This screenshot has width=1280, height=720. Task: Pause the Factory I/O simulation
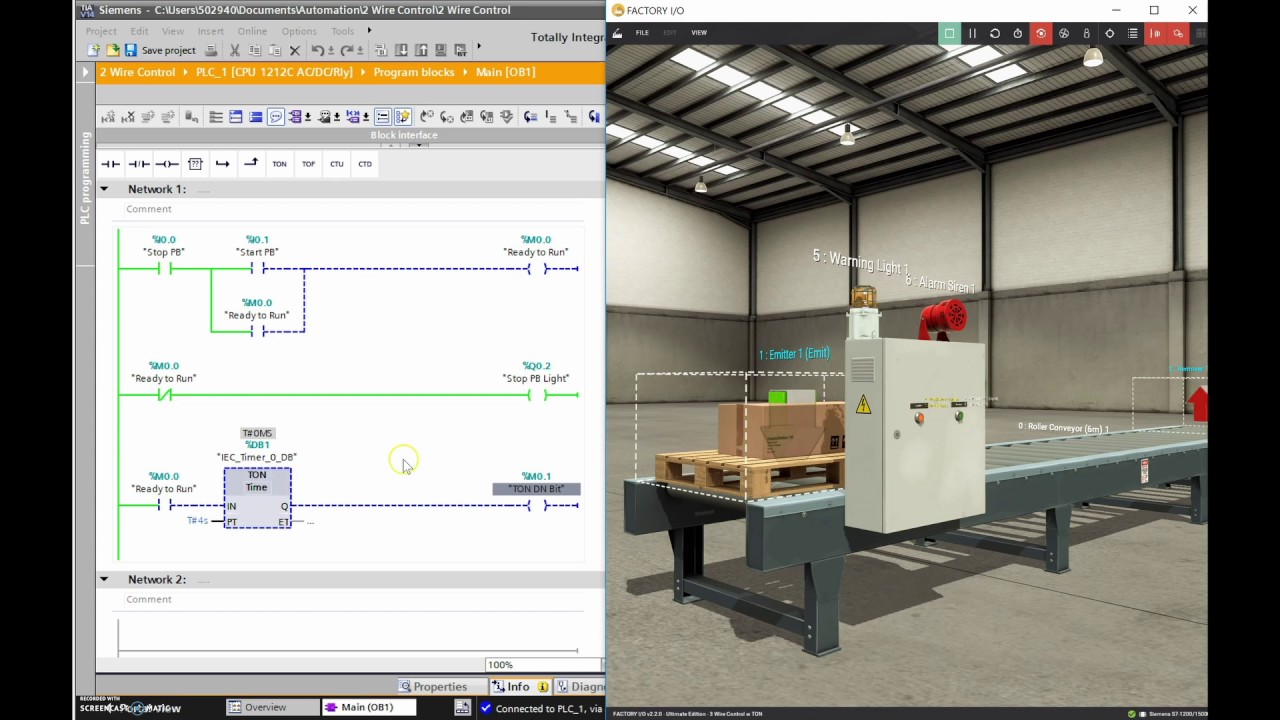973,33
